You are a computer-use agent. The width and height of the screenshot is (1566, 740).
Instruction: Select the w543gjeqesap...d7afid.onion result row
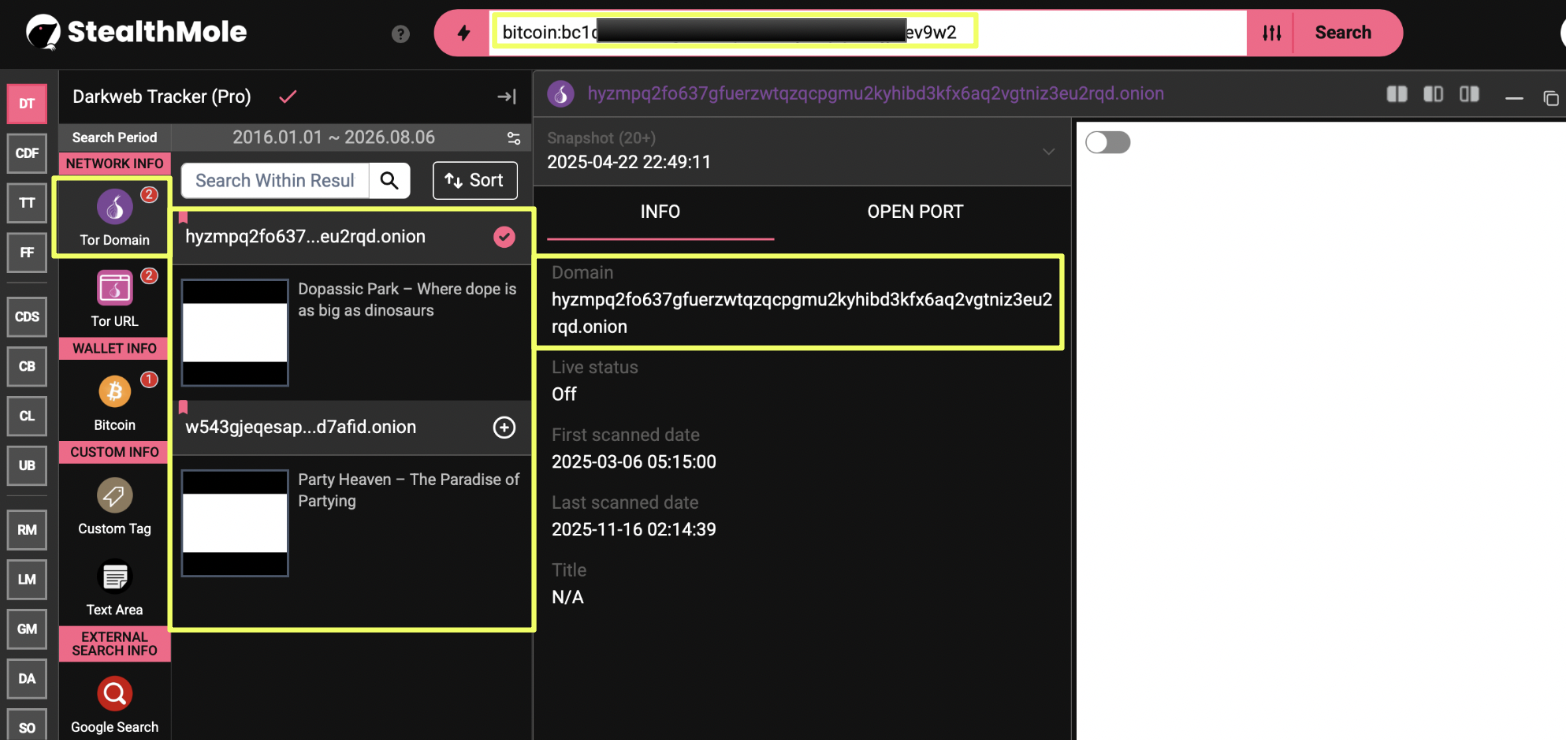[x=351, y=427]
